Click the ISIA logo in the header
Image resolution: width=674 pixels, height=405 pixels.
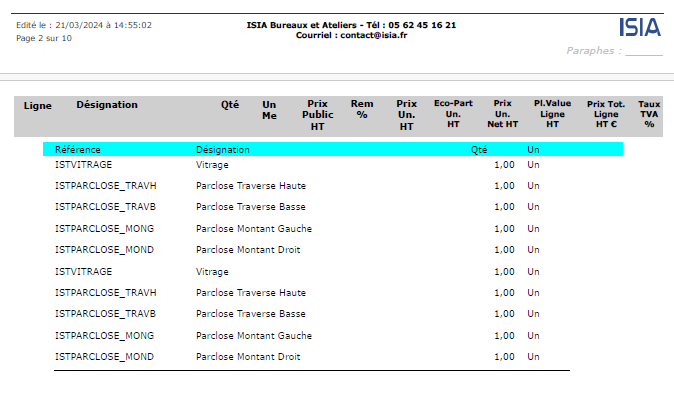(x=640, y=27)
